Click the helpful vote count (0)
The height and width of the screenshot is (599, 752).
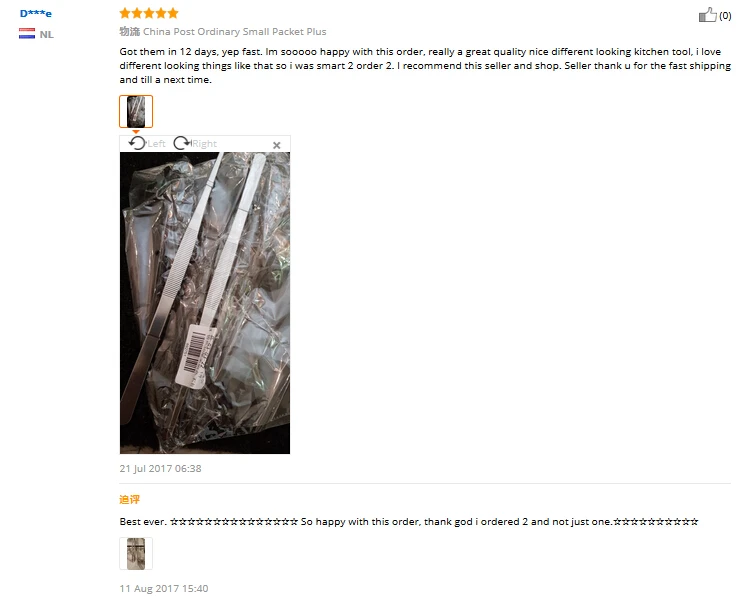[725, 16]
